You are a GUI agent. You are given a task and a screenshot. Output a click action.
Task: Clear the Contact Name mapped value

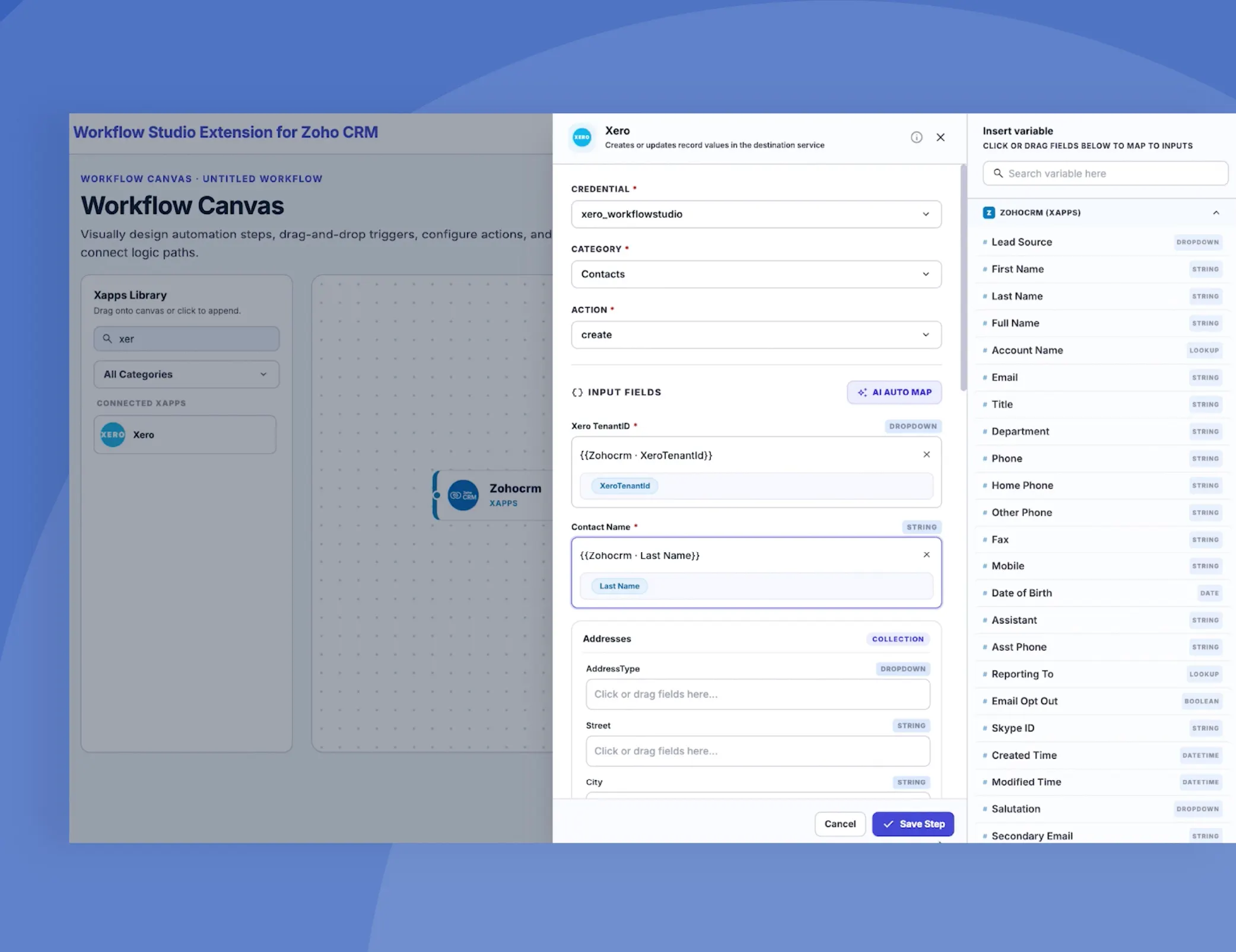pyautogui.click(x=926, y=555)
